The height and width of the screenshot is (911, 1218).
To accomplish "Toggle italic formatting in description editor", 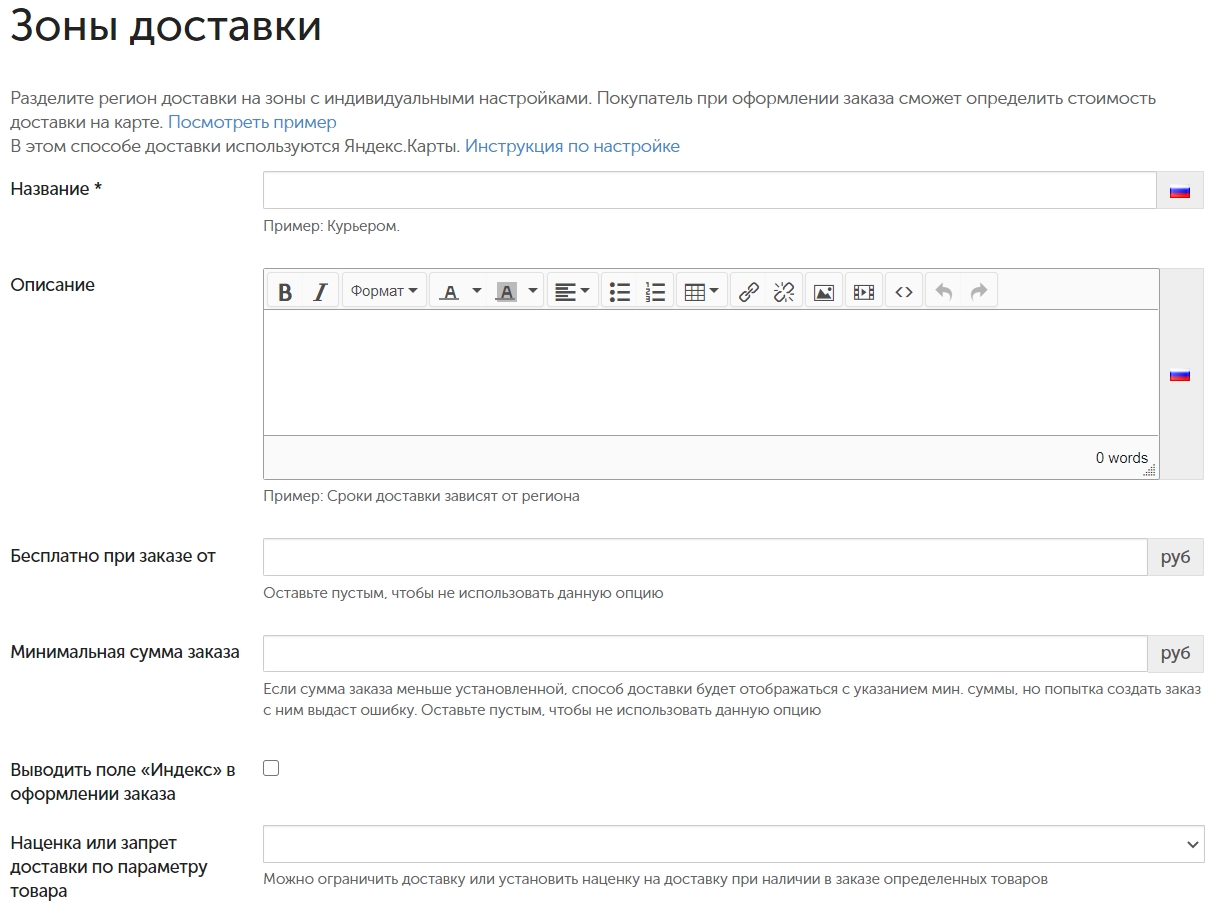I will [x=320, y=292].
